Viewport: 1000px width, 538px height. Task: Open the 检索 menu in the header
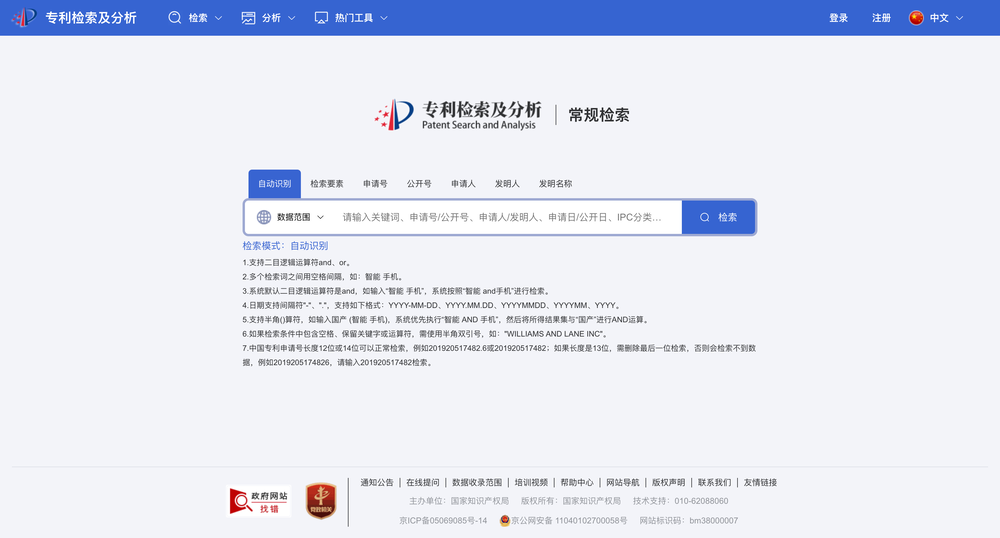(x=195, y=18)
